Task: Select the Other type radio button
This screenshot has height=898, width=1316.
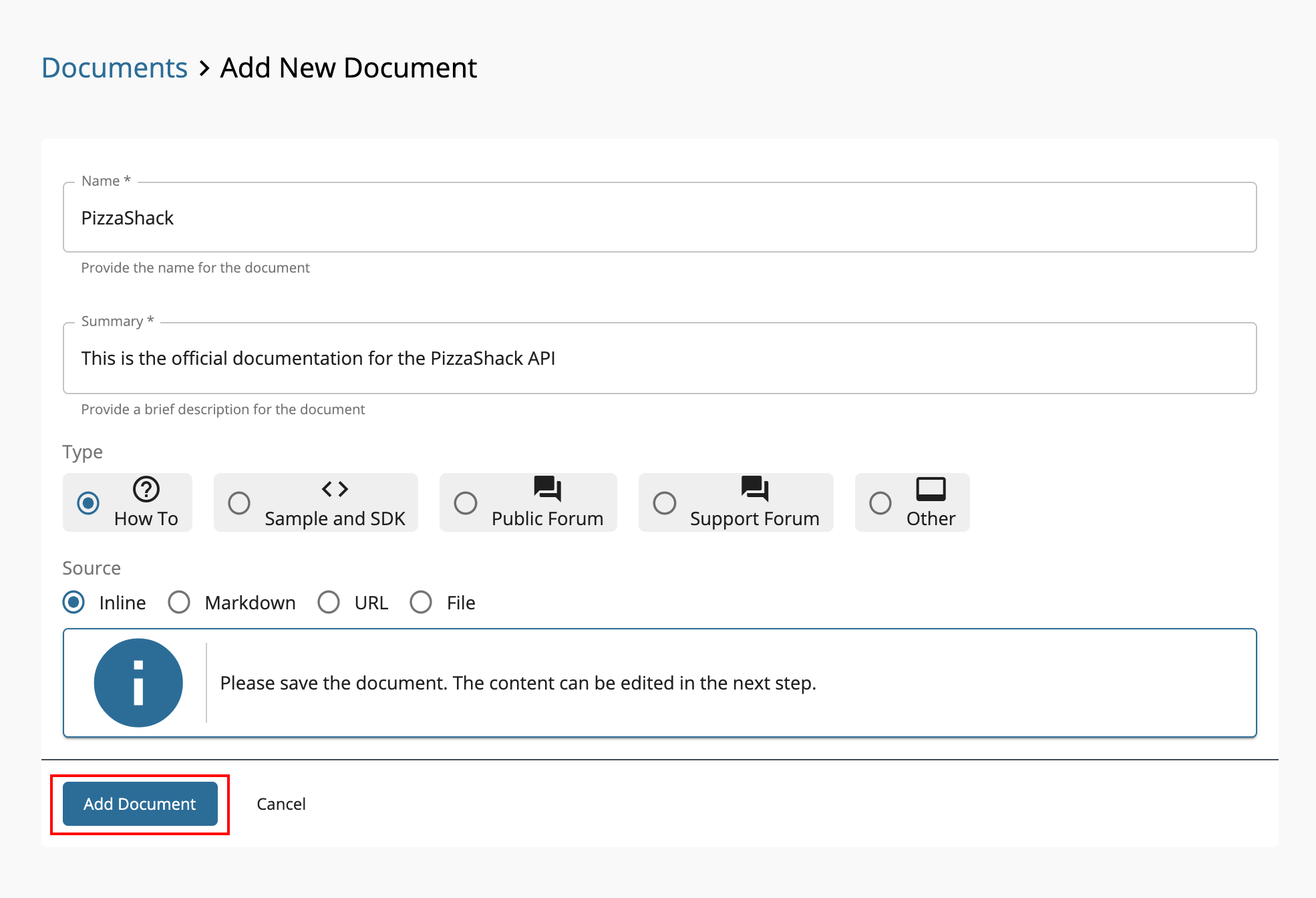Action: click(x=880, y=503)
